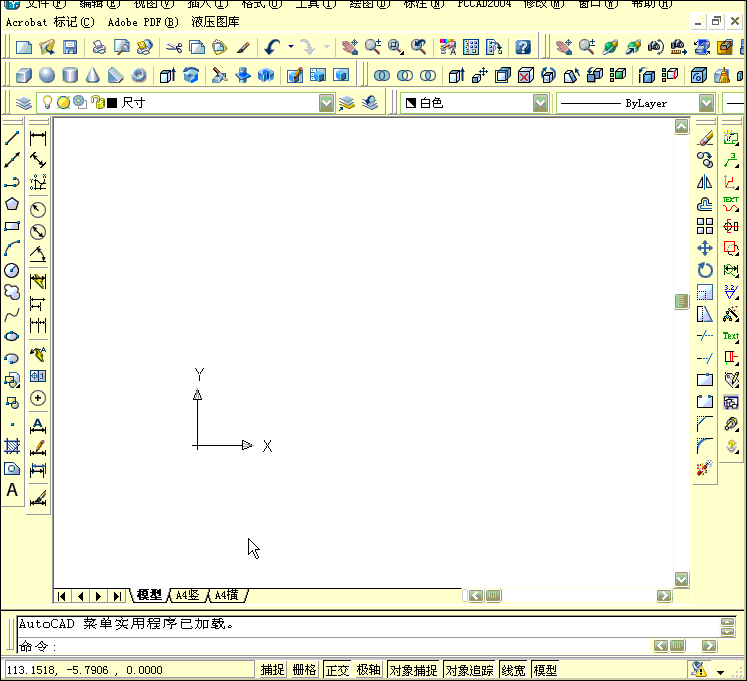Click the Undo arrow icon
Viewport: 747px width, 681px height.
tap(272, 47)
